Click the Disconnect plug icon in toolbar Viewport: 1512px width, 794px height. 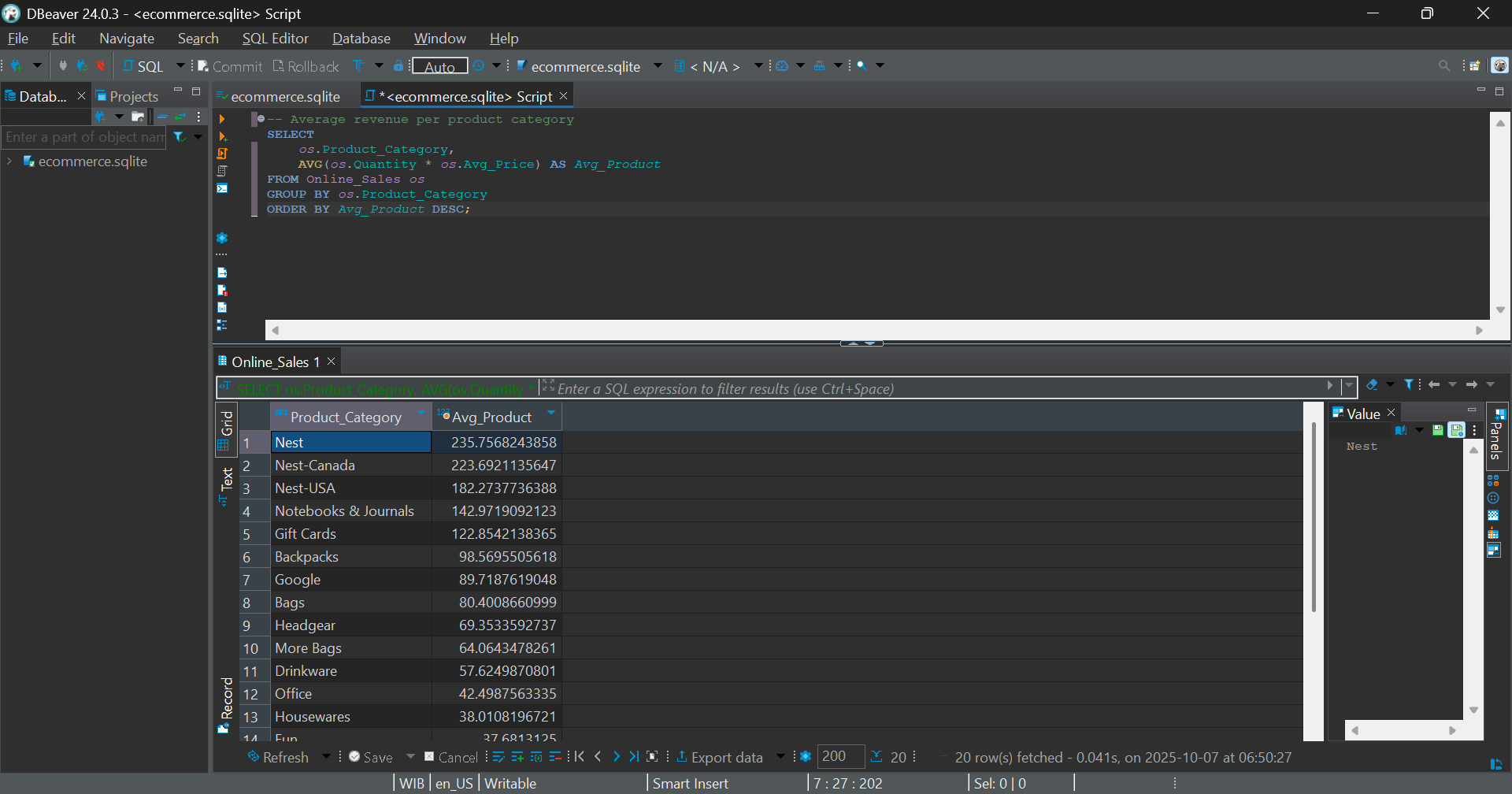101,66
